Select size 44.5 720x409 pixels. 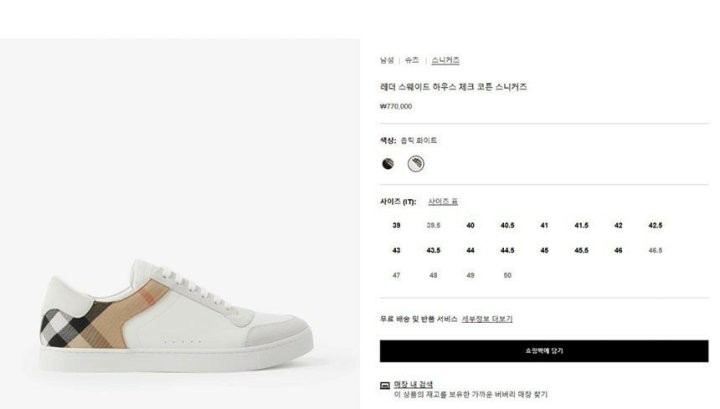[507, 250]
